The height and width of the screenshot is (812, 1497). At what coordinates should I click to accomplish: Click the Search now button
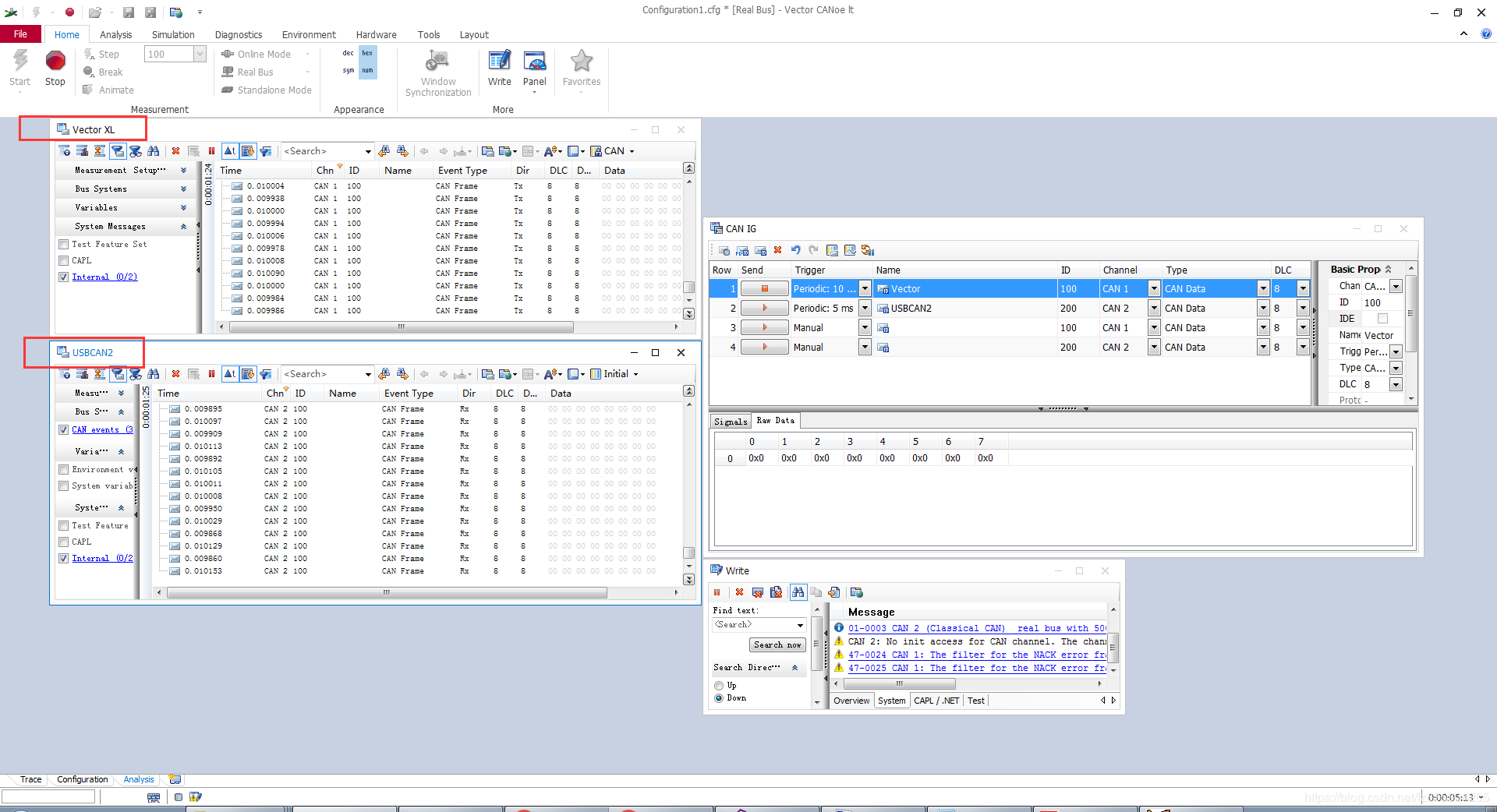pyautogui.click(x=777, y=645)
